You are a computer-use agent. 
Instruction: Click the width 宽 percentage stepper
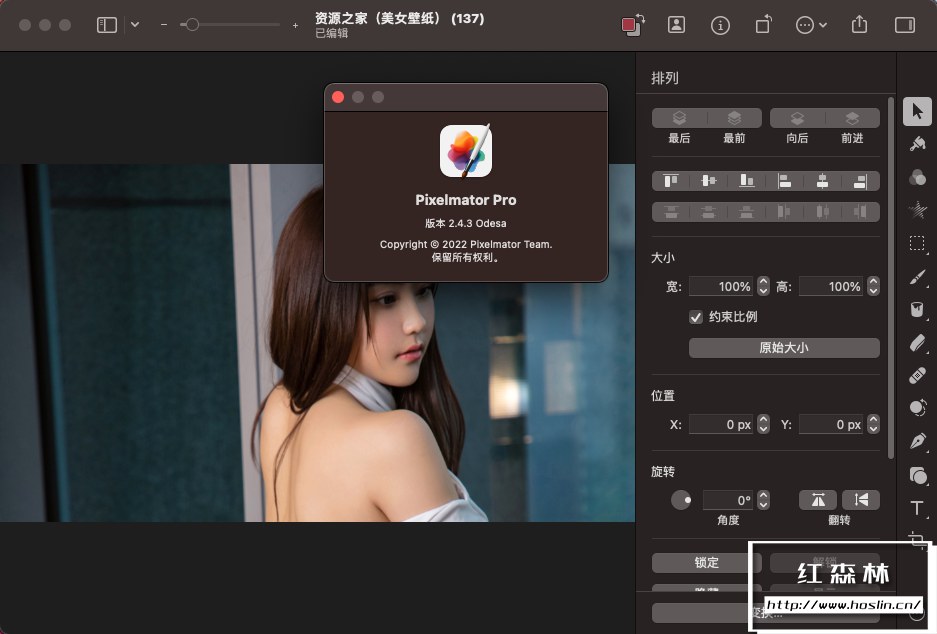[764, 286]
